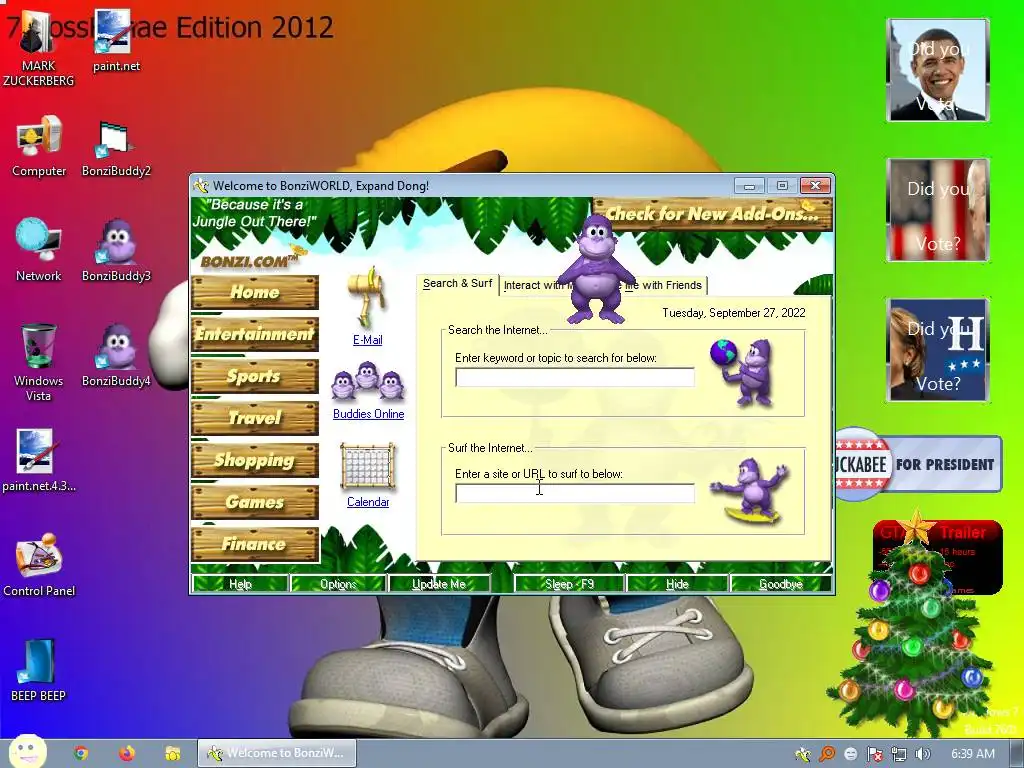The width and height of the screenshot is (1024, 768).
Task: Select the BonziBuddy2 desktop shortcut
Action: click(116, 149)
